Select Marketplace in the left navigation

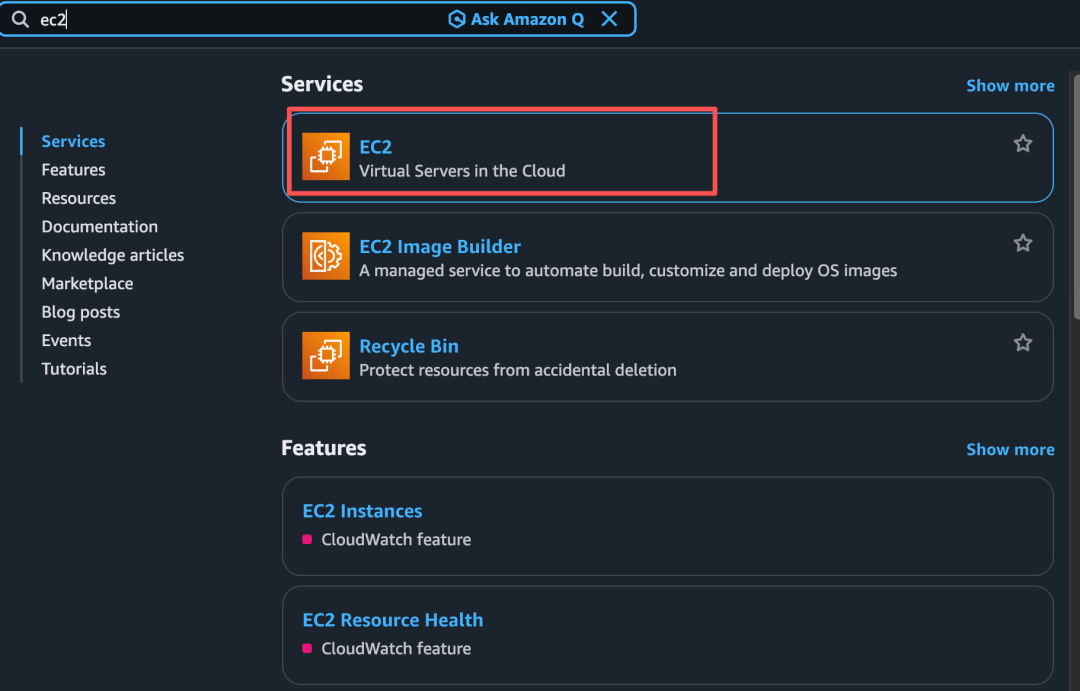(87, 283)
